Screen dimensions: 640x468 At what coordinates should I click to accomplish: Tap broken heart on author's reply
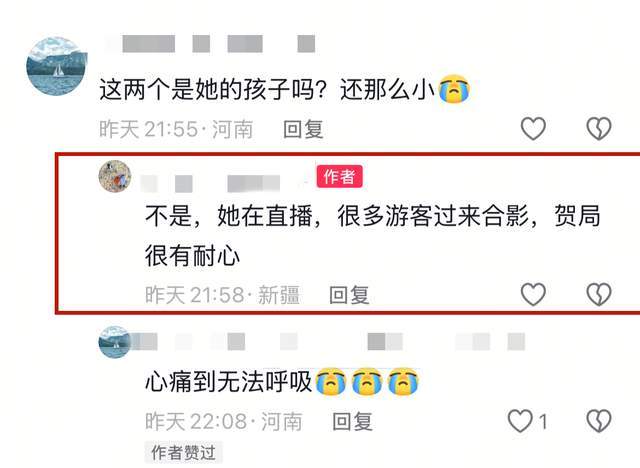[x=599, y=294]
